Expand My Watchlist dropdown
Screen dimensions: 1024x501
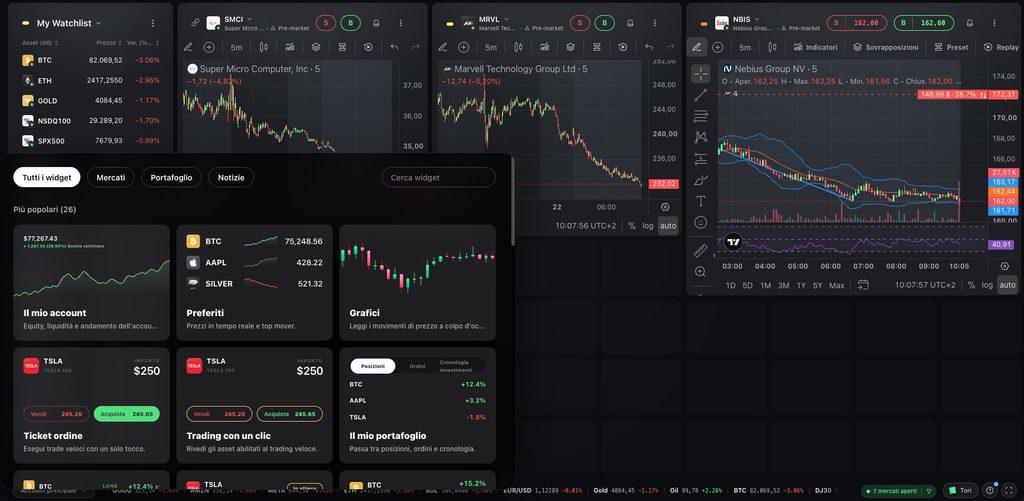point(99,23)
